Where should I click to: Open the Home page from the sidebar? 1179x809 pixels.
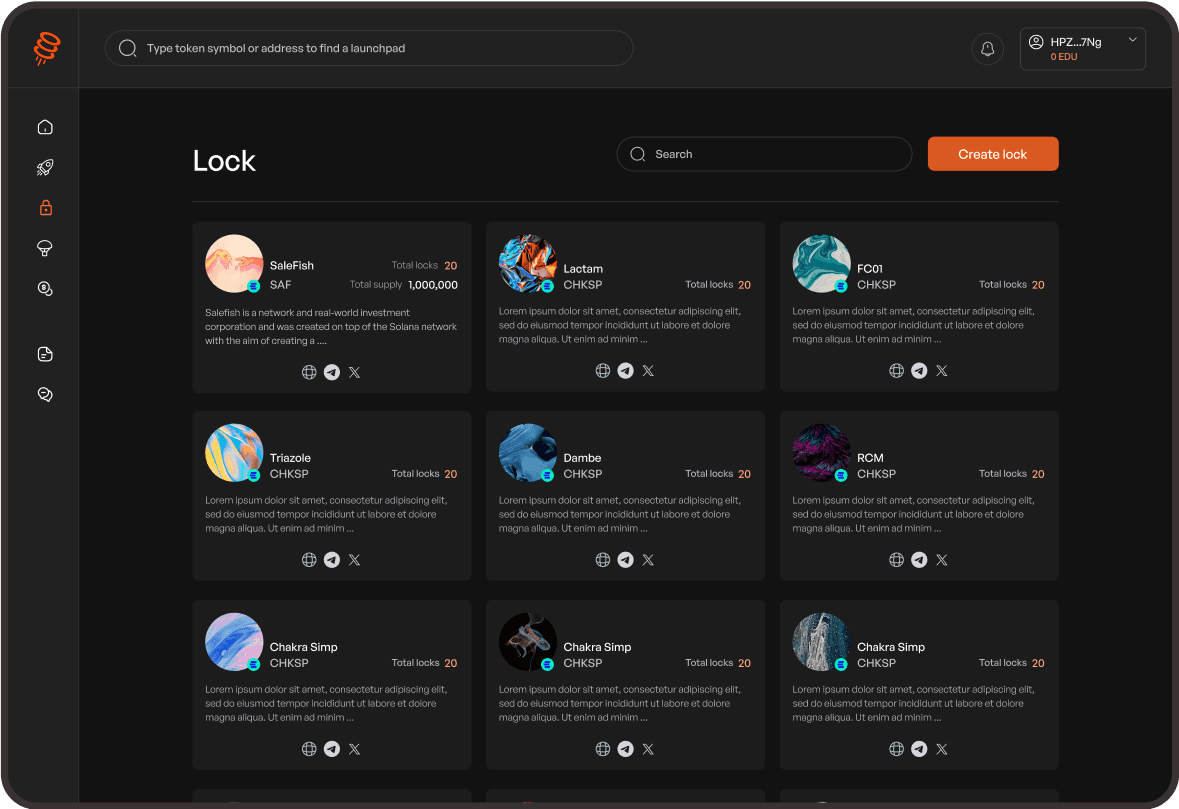point(44,126)
